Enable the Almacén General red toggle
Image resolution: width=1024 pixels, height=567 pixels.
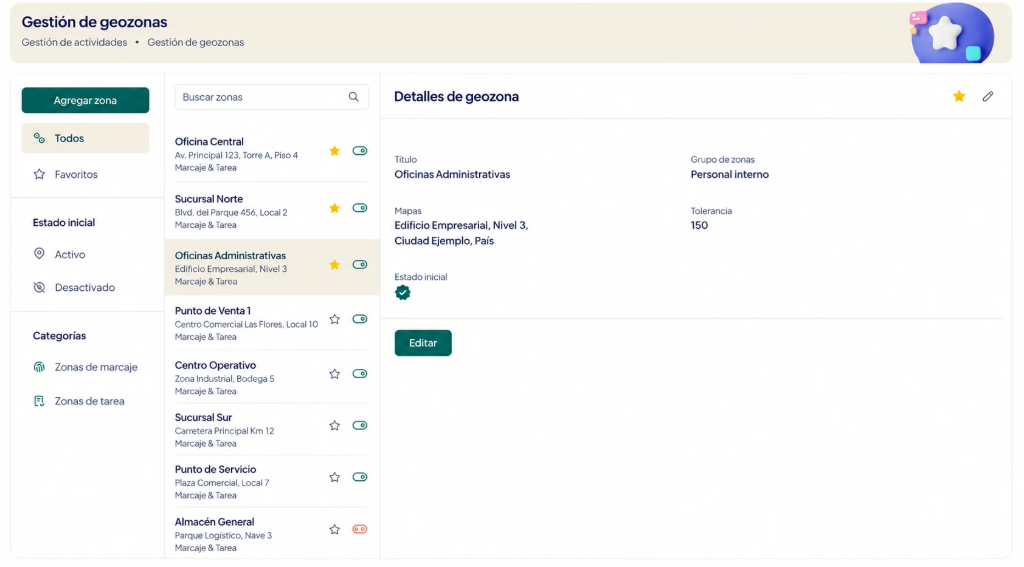(x=360, y=529)
